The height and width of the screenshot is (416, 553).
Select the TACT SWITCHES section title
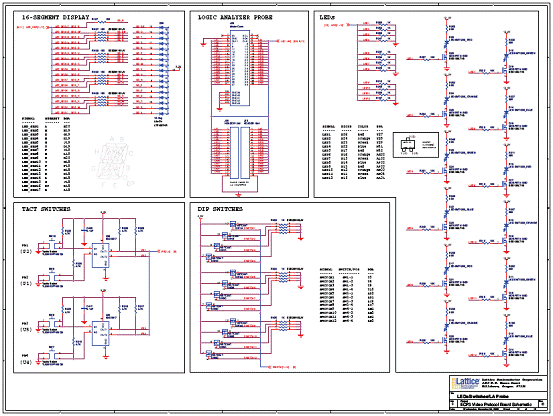(46, 209)
